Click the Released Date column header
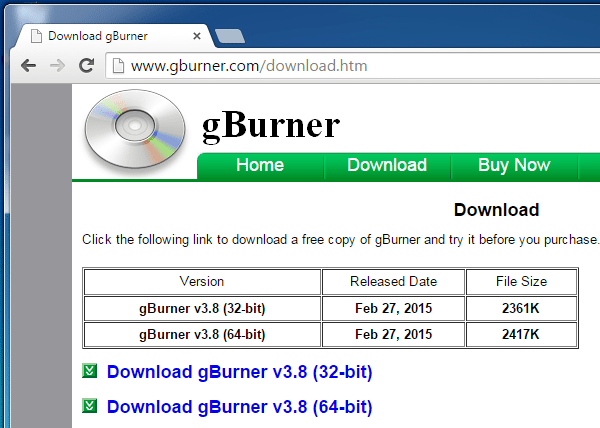The image size is (600, 428). (x=393, y=282)
